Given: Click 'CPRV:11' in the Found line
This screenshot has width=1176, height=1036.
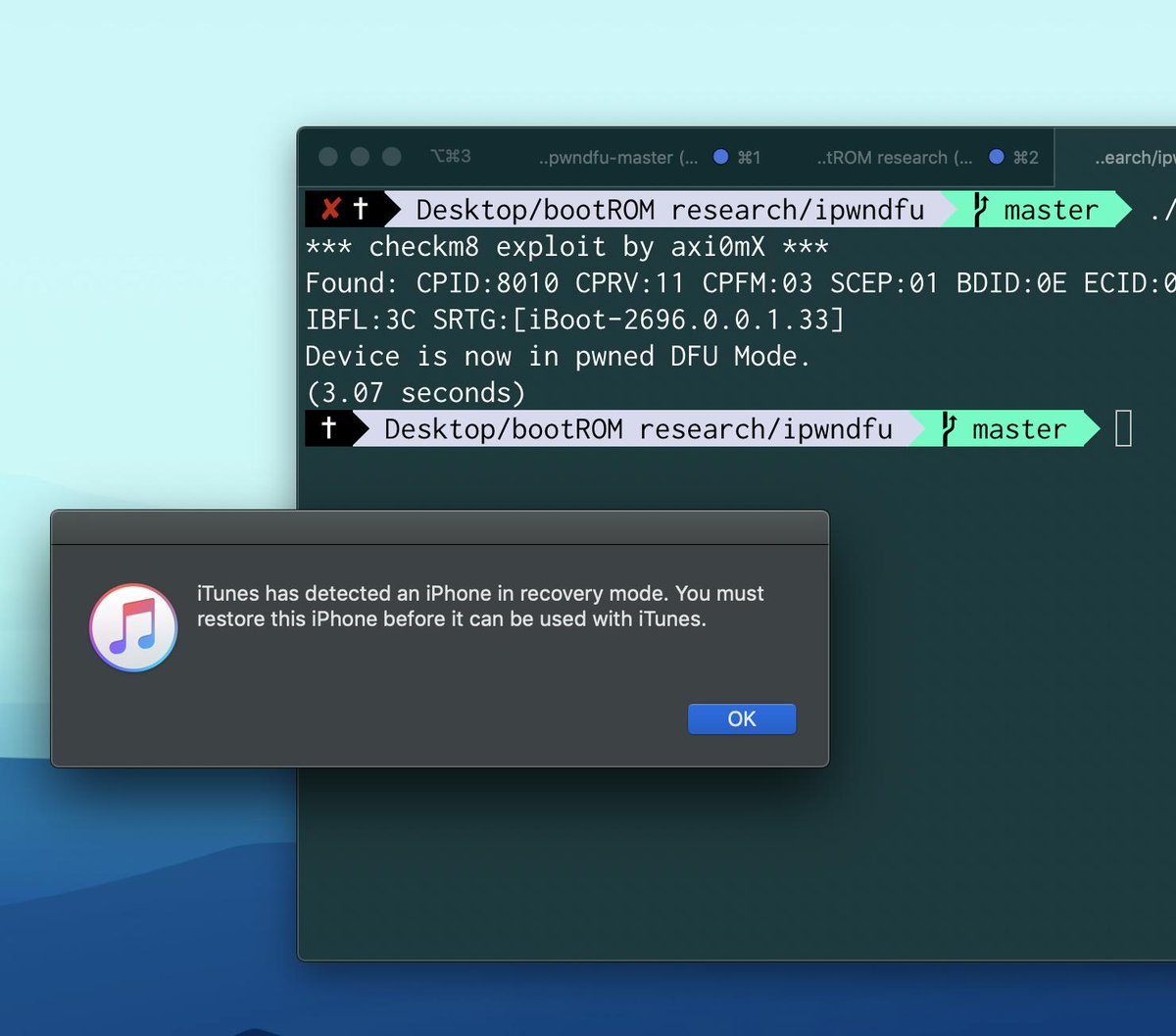Looking at the screenshot, I should click(x=630, y=283).
